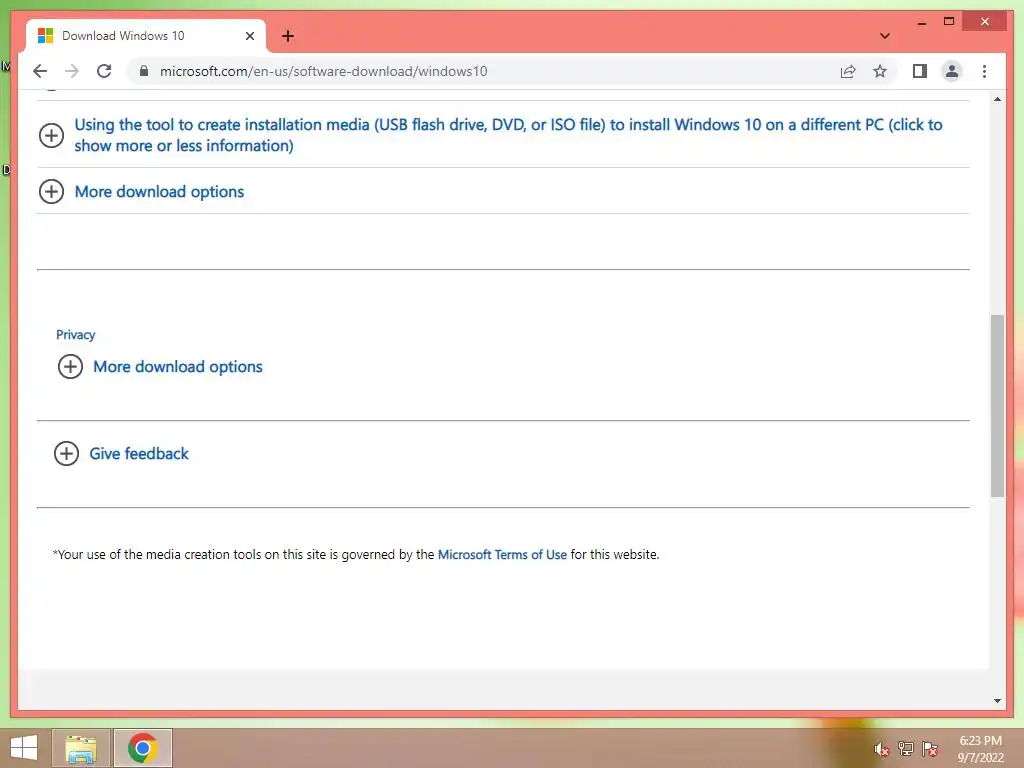Close the Download Windows 10 tab

coord(249,36)
